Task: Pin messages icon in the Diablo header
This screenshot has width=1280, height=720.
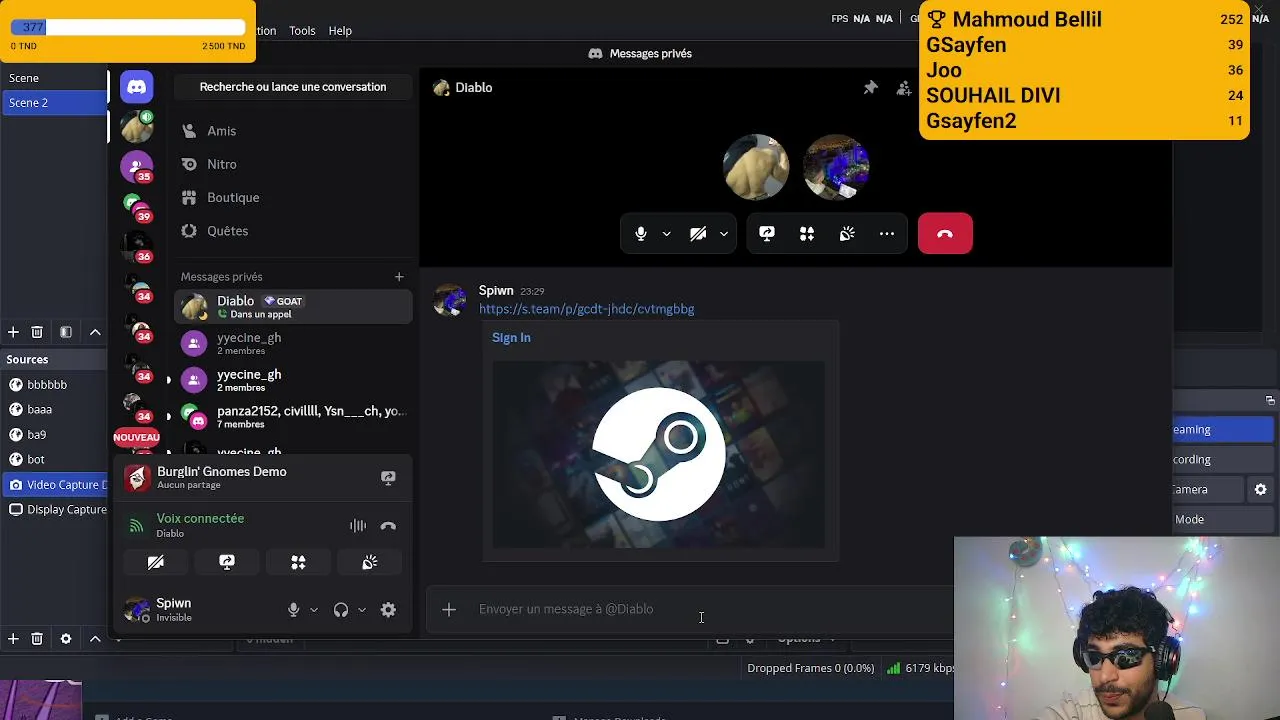Action: click(x=870, y=88)
